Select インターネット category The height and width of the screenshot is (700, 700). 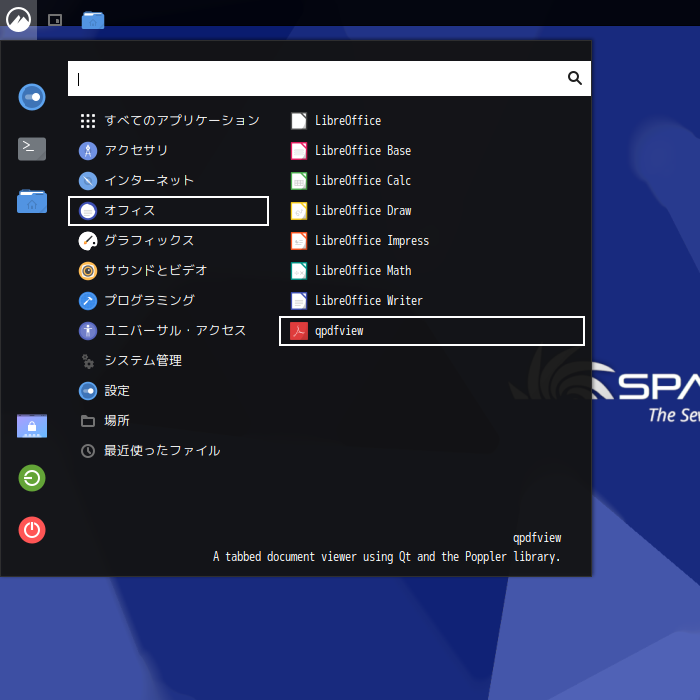coord(168,180)
